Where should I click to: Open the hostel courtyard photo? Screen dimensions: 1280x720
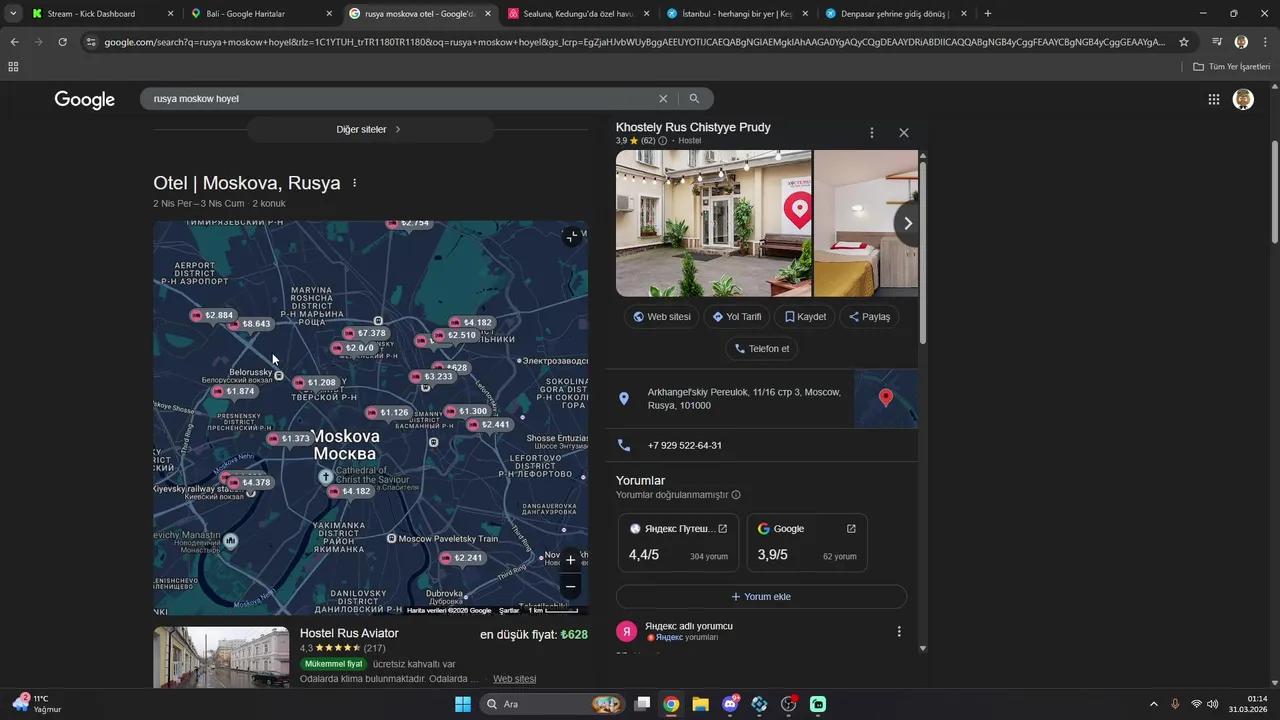[x=714, y=223]
